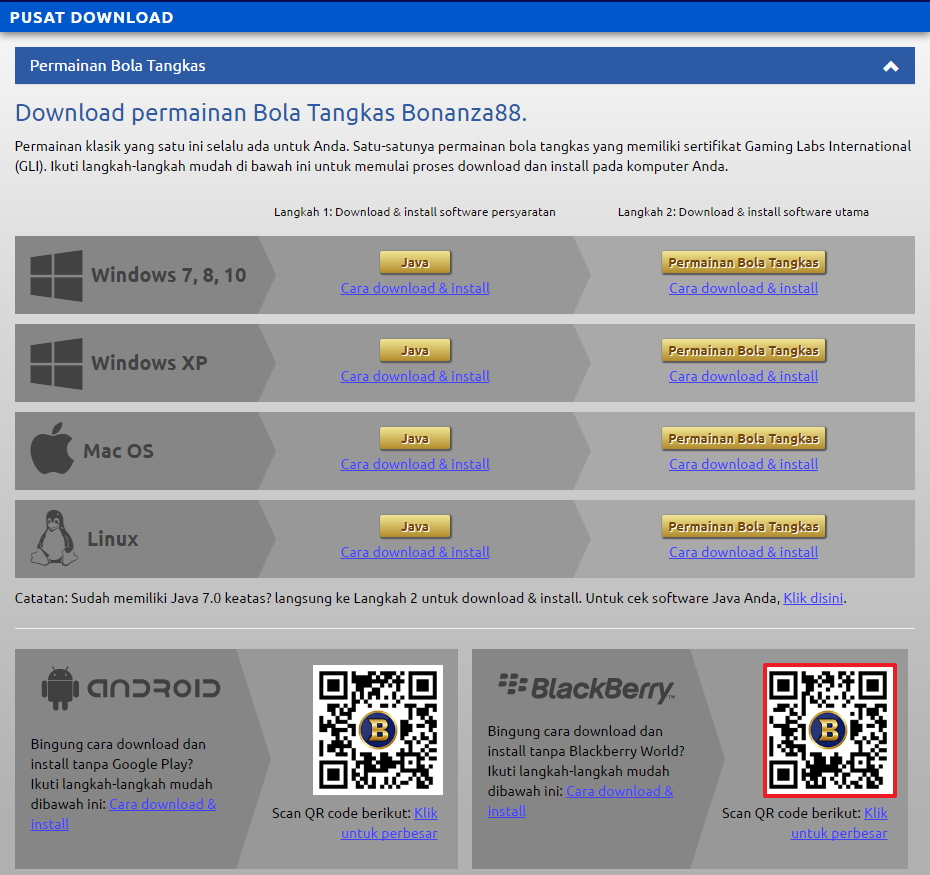Collapse the Permainan Bola Tangkas section arrow

point(890,67)
